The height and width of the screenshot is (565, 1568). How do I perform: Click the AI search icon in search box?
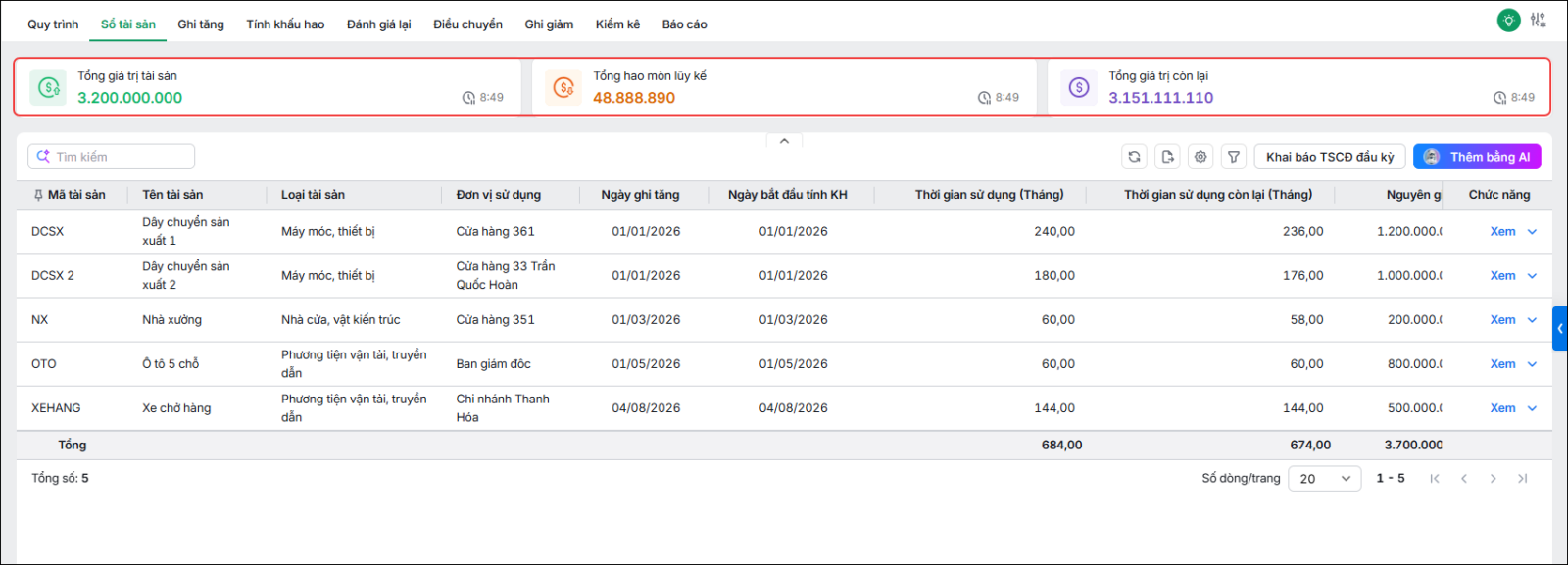[x=43, y=157]
